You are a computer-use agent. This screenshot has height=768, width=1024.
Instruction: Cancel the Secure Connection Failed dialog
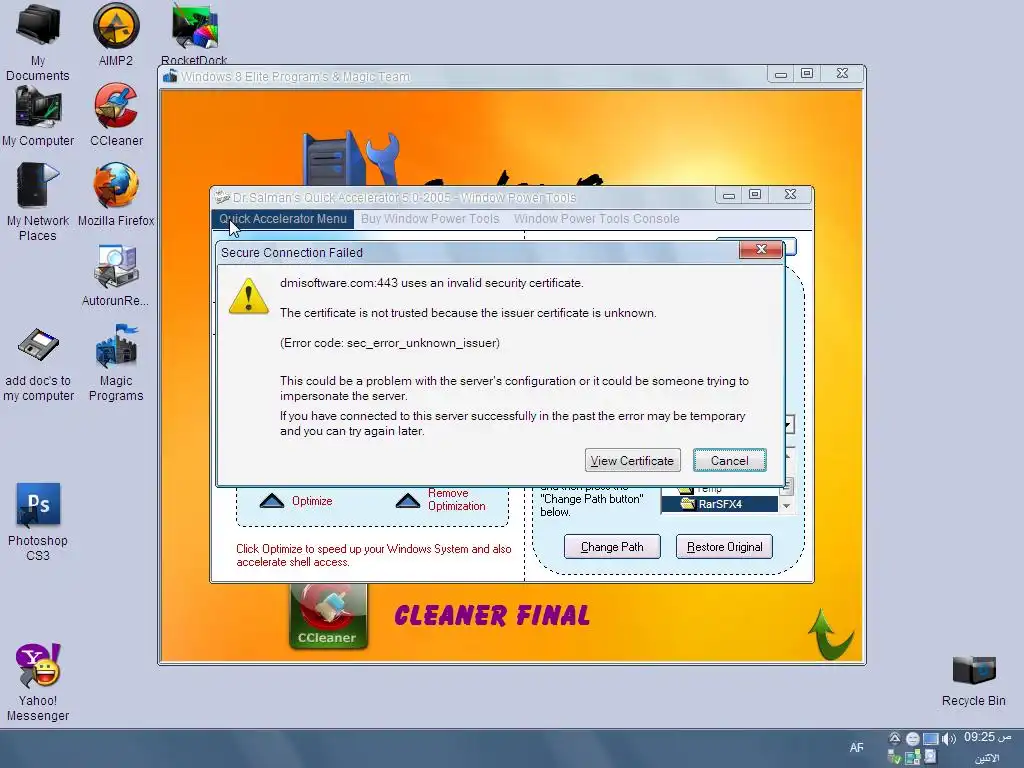[729, 460]
